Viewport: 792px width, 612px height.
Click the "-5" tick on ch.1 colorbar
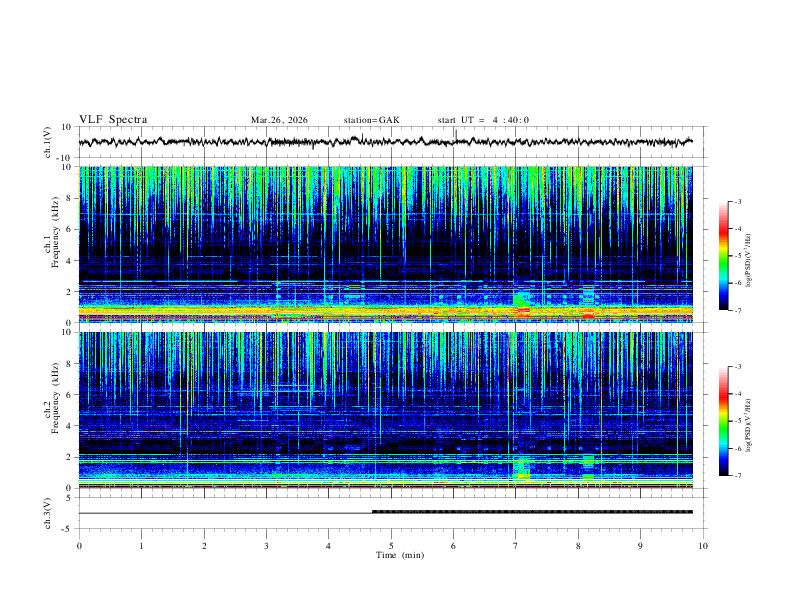(x=737, y=256)
